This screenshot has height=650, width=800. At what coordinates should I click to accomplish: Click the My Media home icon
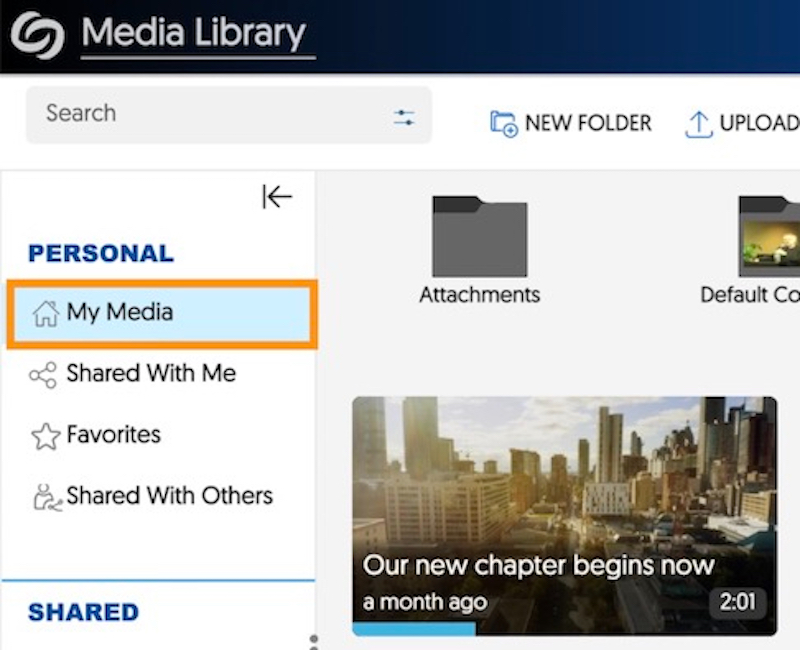(x=45, y=314)
